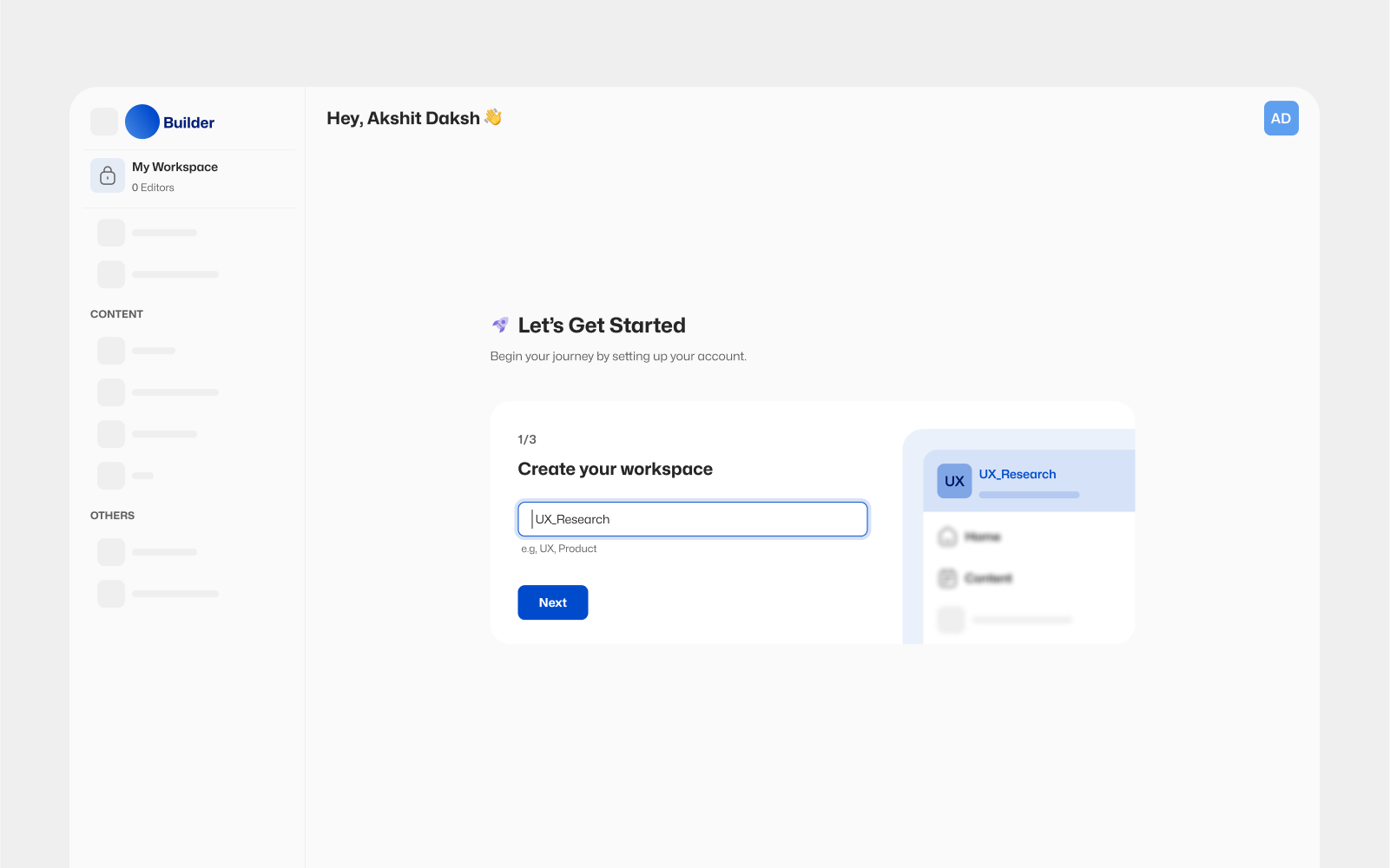1390x868 pixels.
Task: Click the first placeholder item under OTHERS
Action: pos(110,551)
